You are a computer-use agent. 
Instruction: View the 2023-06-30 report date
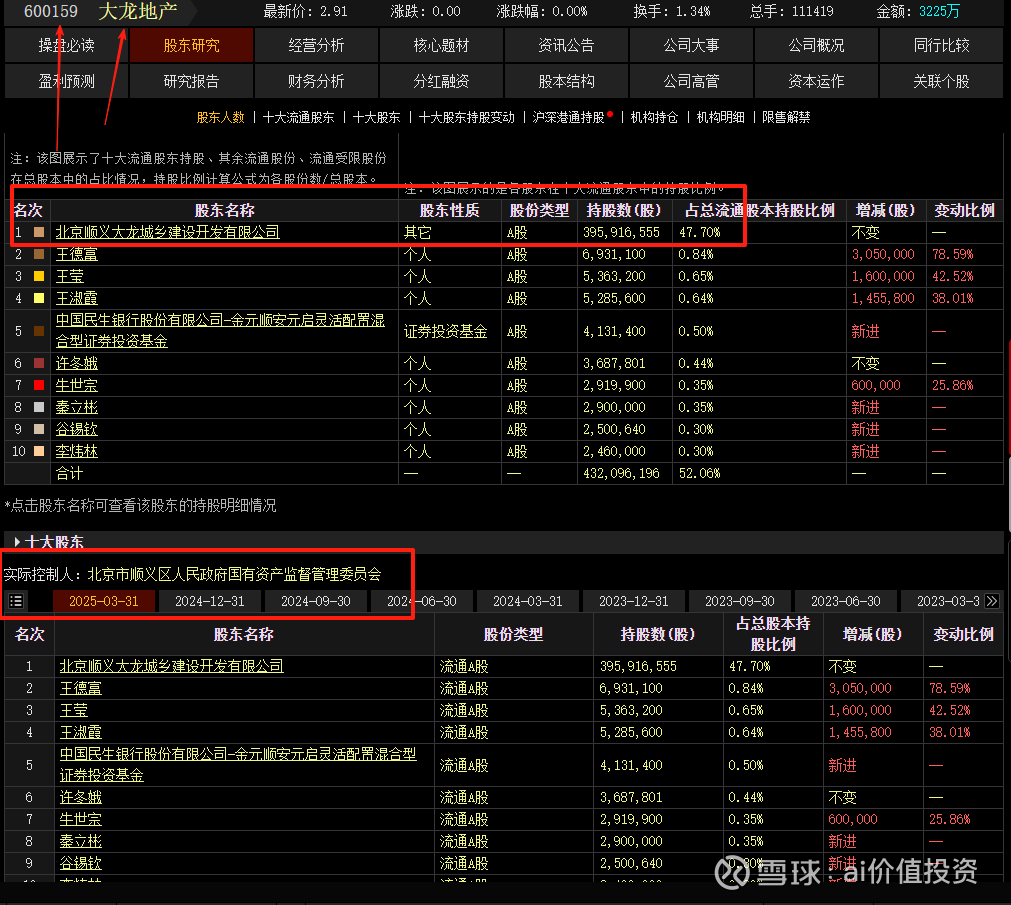846,601
